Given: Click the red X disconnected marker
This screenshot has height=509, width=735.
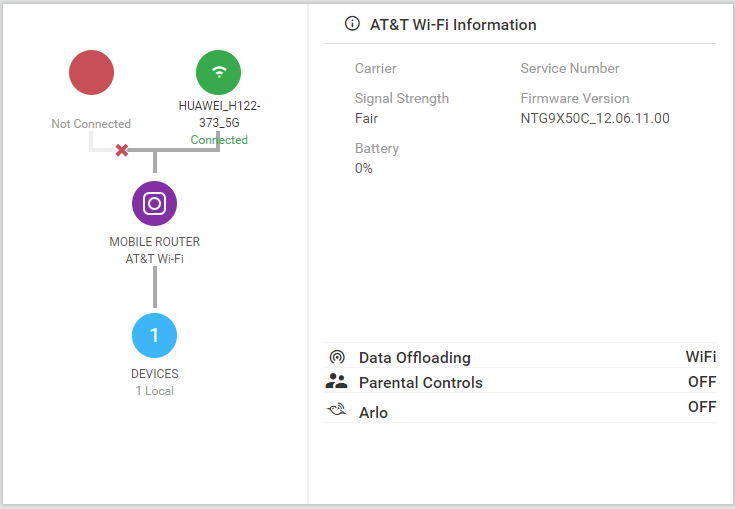Looking at the screenshot, I should 121,150.
